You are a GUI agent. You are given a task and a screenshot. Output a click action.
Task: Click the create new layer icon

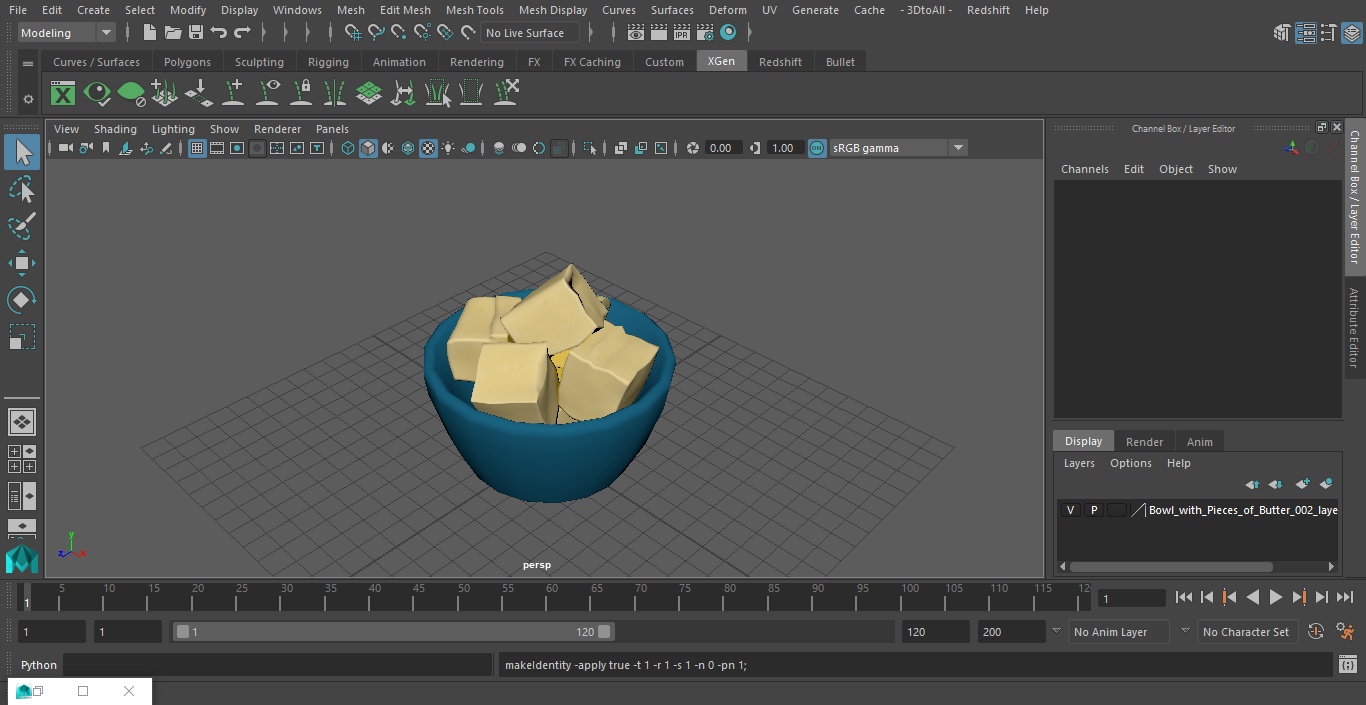click(x=1302, y=484)
